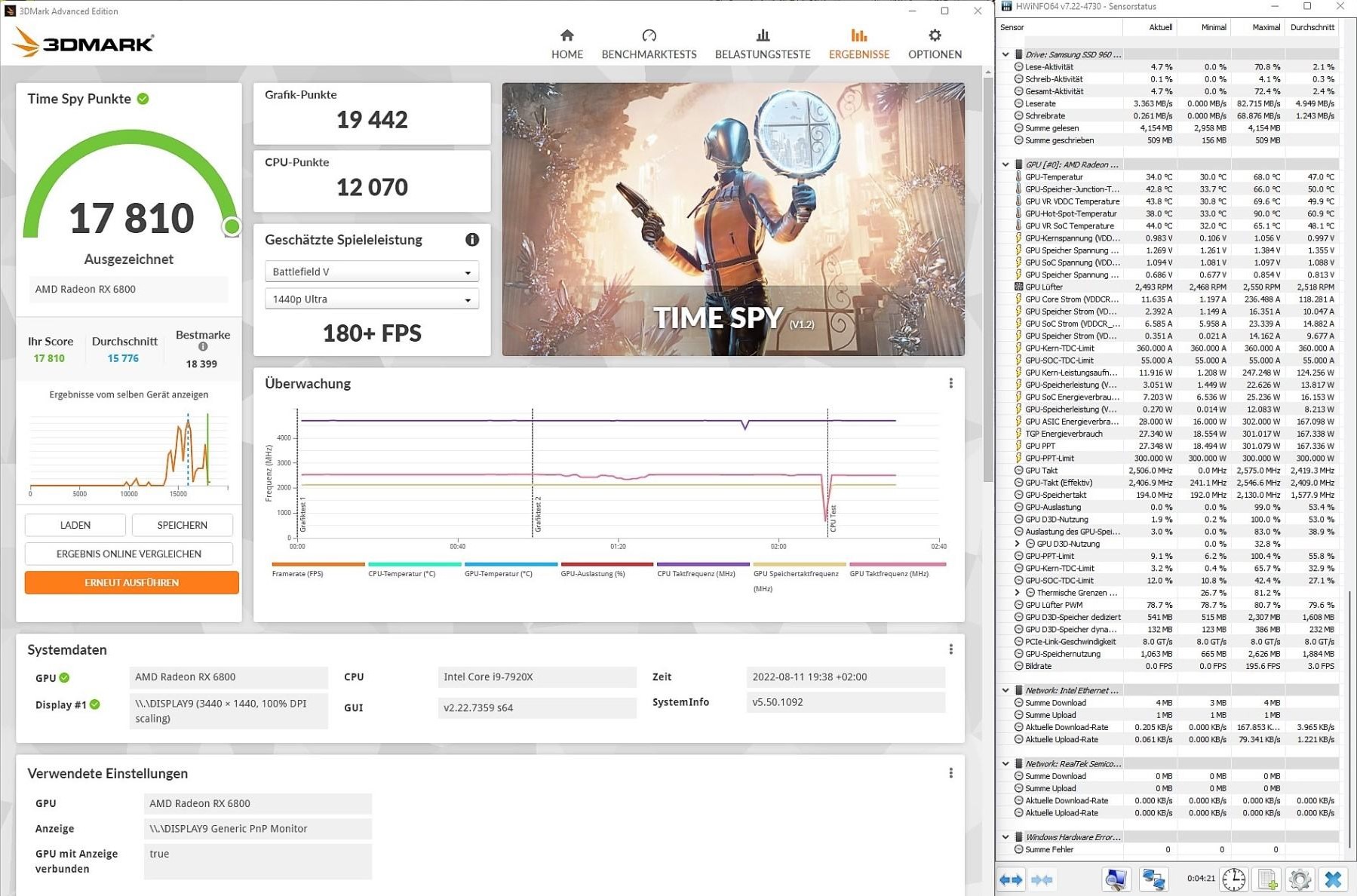1357x896 pixels.
Task: Select the ERGEBNISSE tab
Action: point(859,44)
